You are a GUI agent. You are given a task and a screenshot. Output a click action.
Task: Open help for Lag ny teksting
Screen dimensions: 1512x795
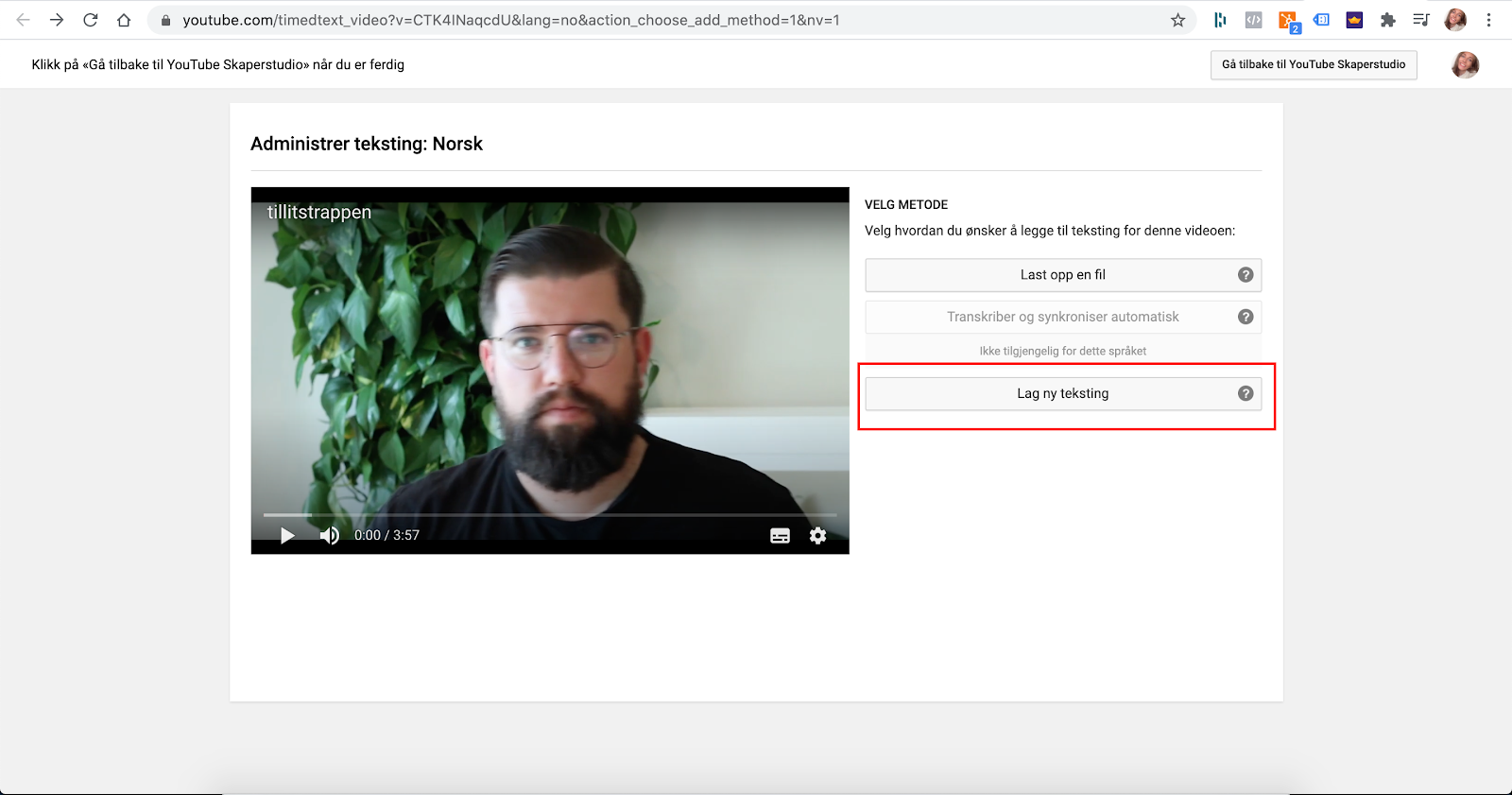[x=1246, y=393]
